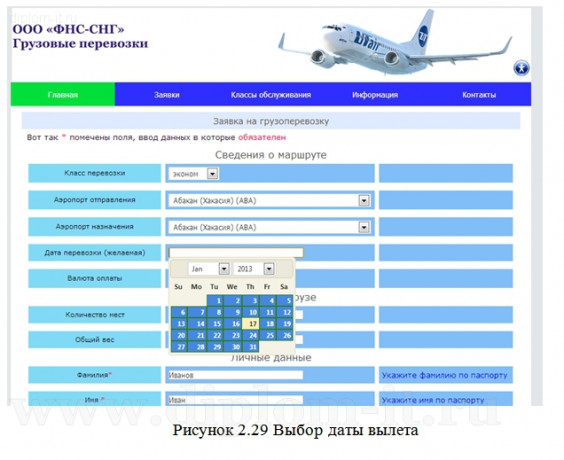Image resolution: width=564 pixels, height=460 pixels.
Task: Open the calendar month dropdown Jan
Action: (x=209, y=269)
